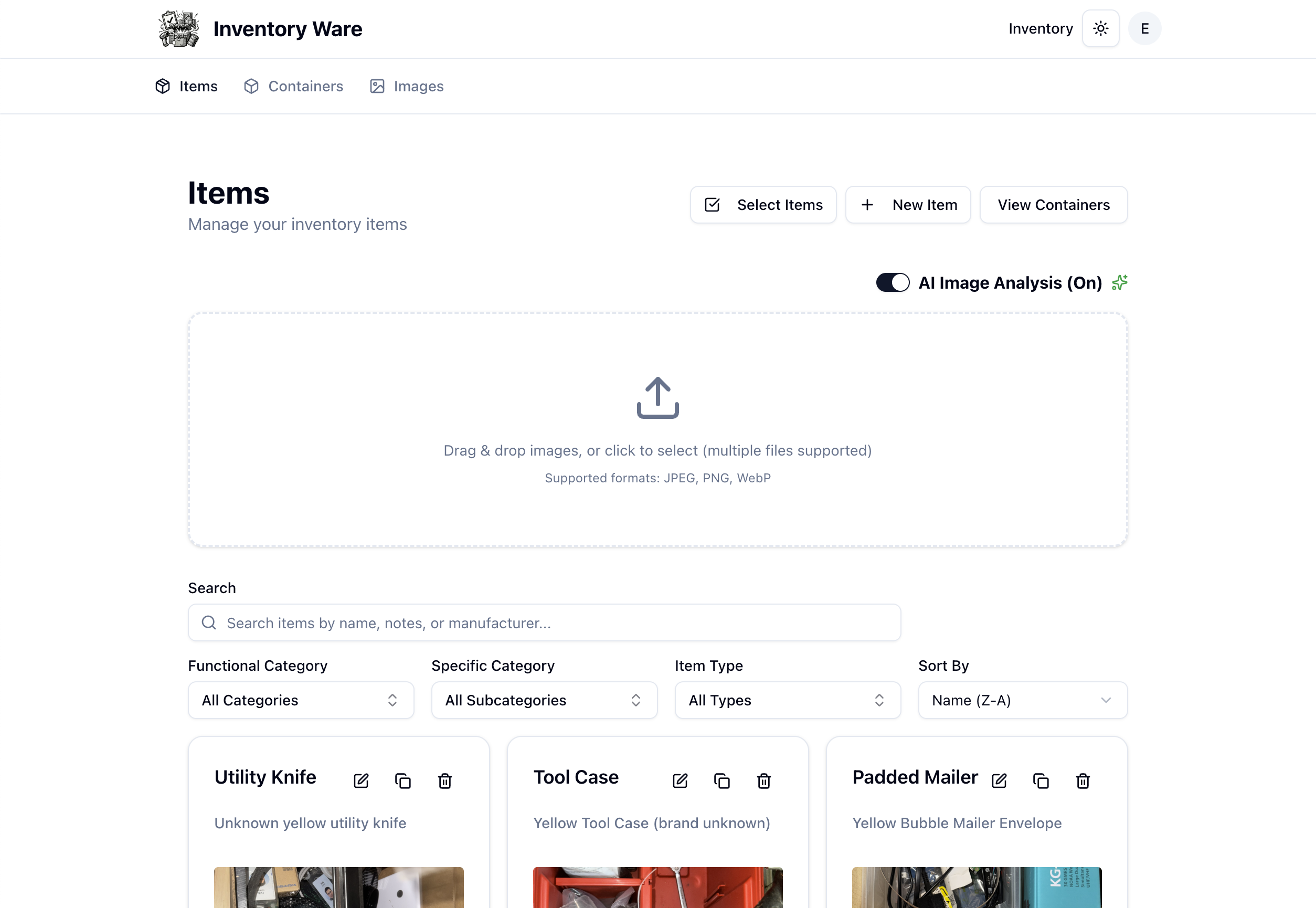Click Select Items checkbox button
The image size is (1316, 908).
[762, 205]
